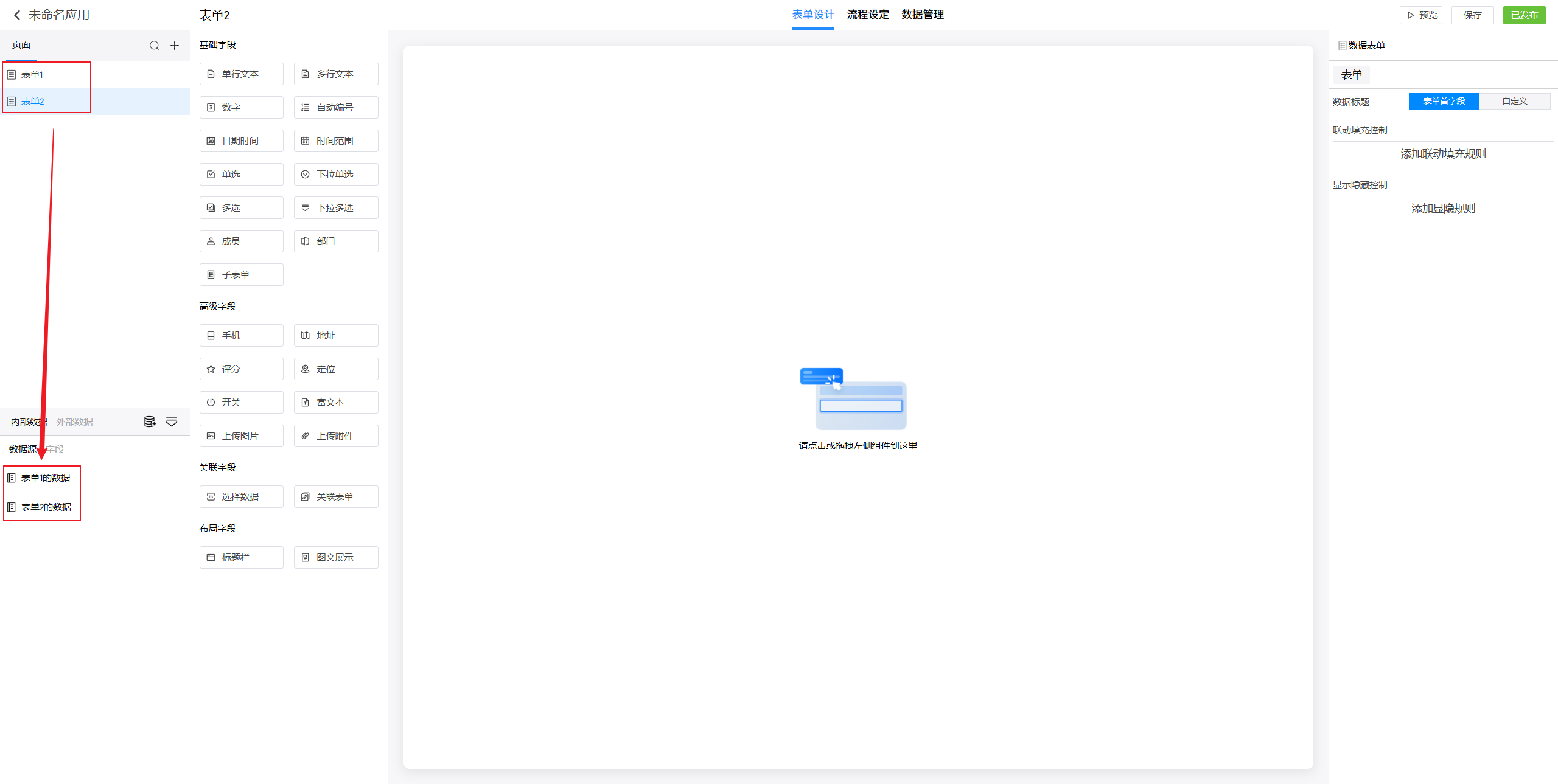Add an 上传图片 image upload field
Screen dimensions: 1558x784
[x=241, y=436]
